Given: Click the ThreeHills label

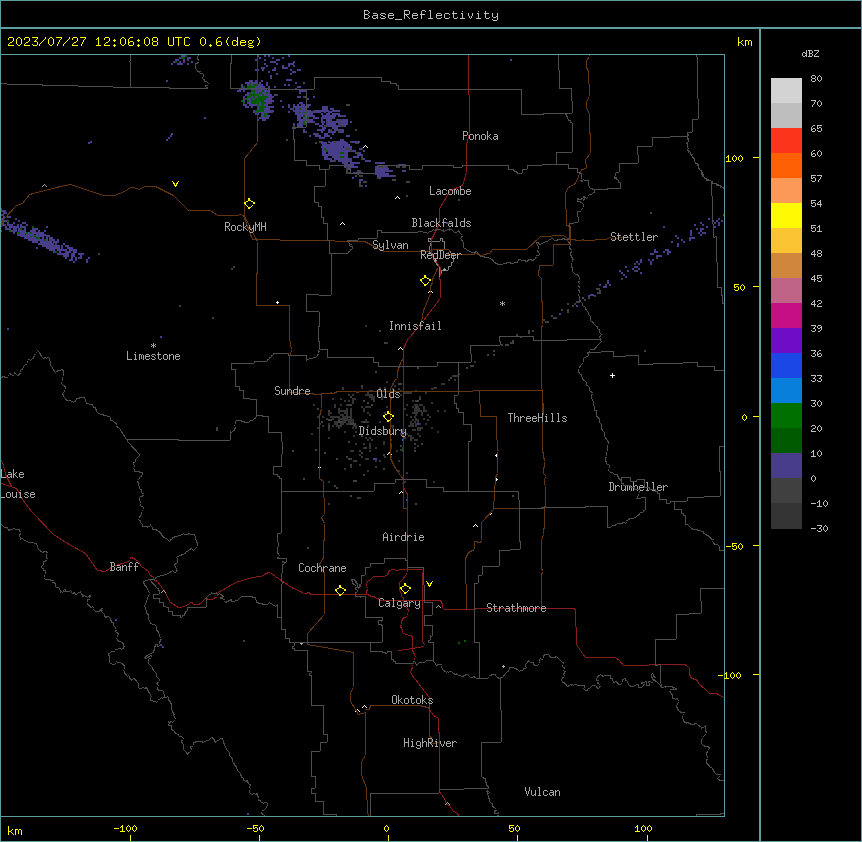Looking at the screenshot, I should click(x=537, y=418).
